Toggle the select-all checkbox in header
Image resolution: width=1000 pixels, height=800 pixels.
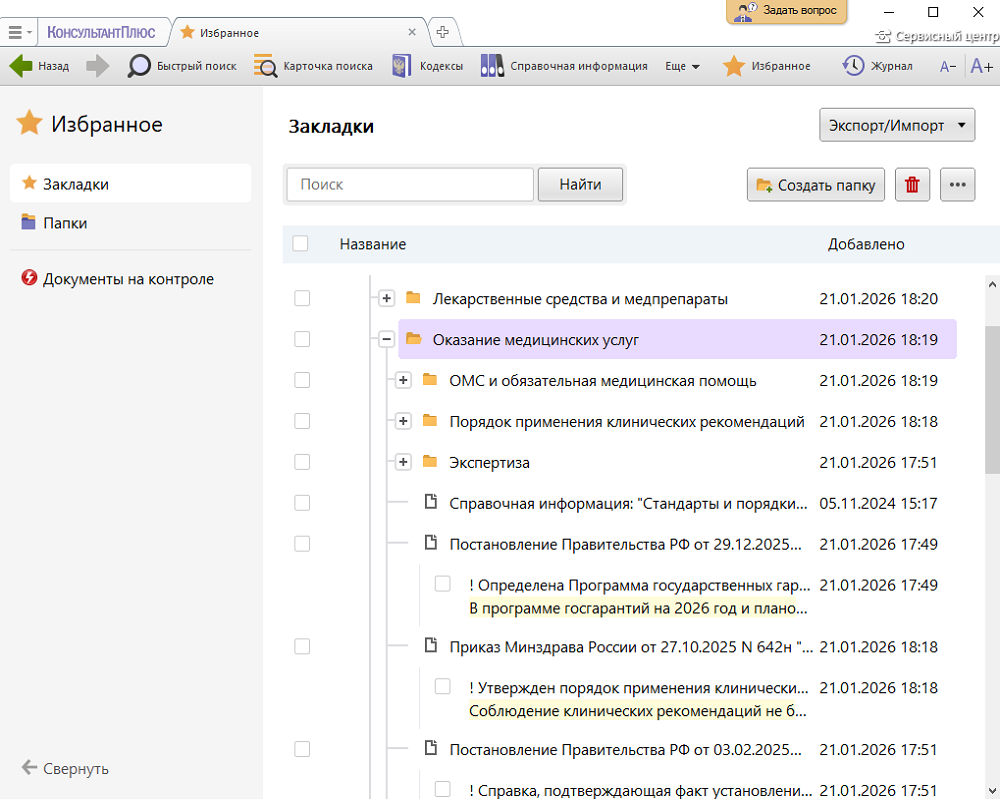pyautogui.click(x=301, y=244)
